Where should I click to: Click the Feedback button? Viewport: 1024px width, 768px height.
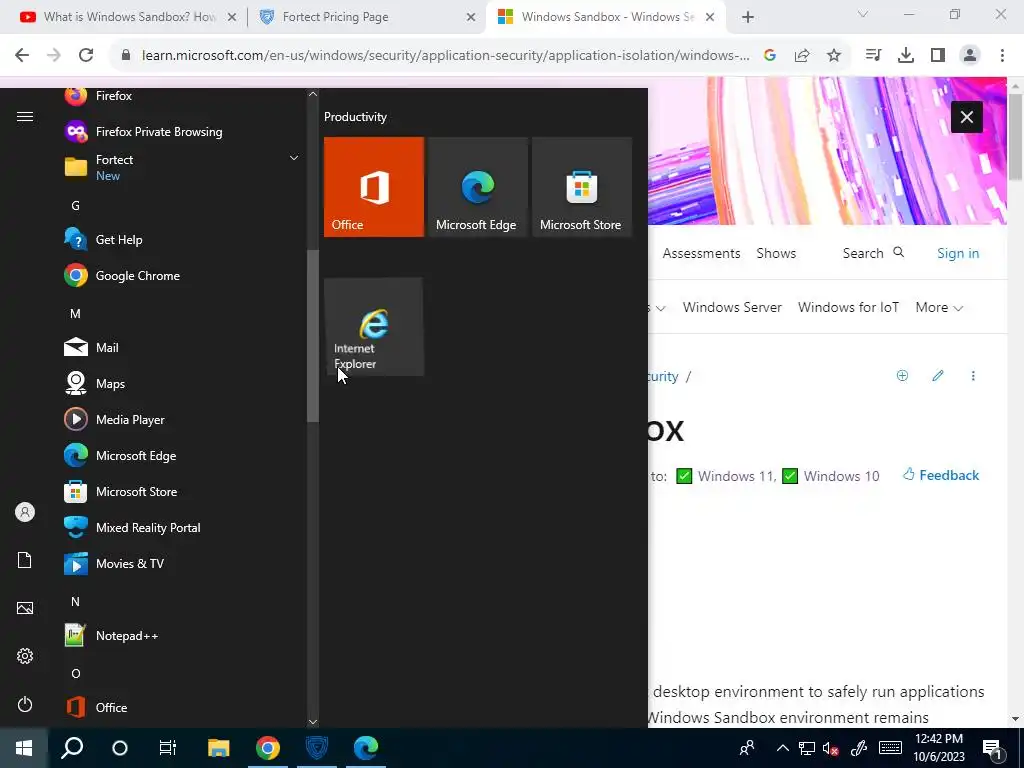pyautogui.click(x=941, y=475)
